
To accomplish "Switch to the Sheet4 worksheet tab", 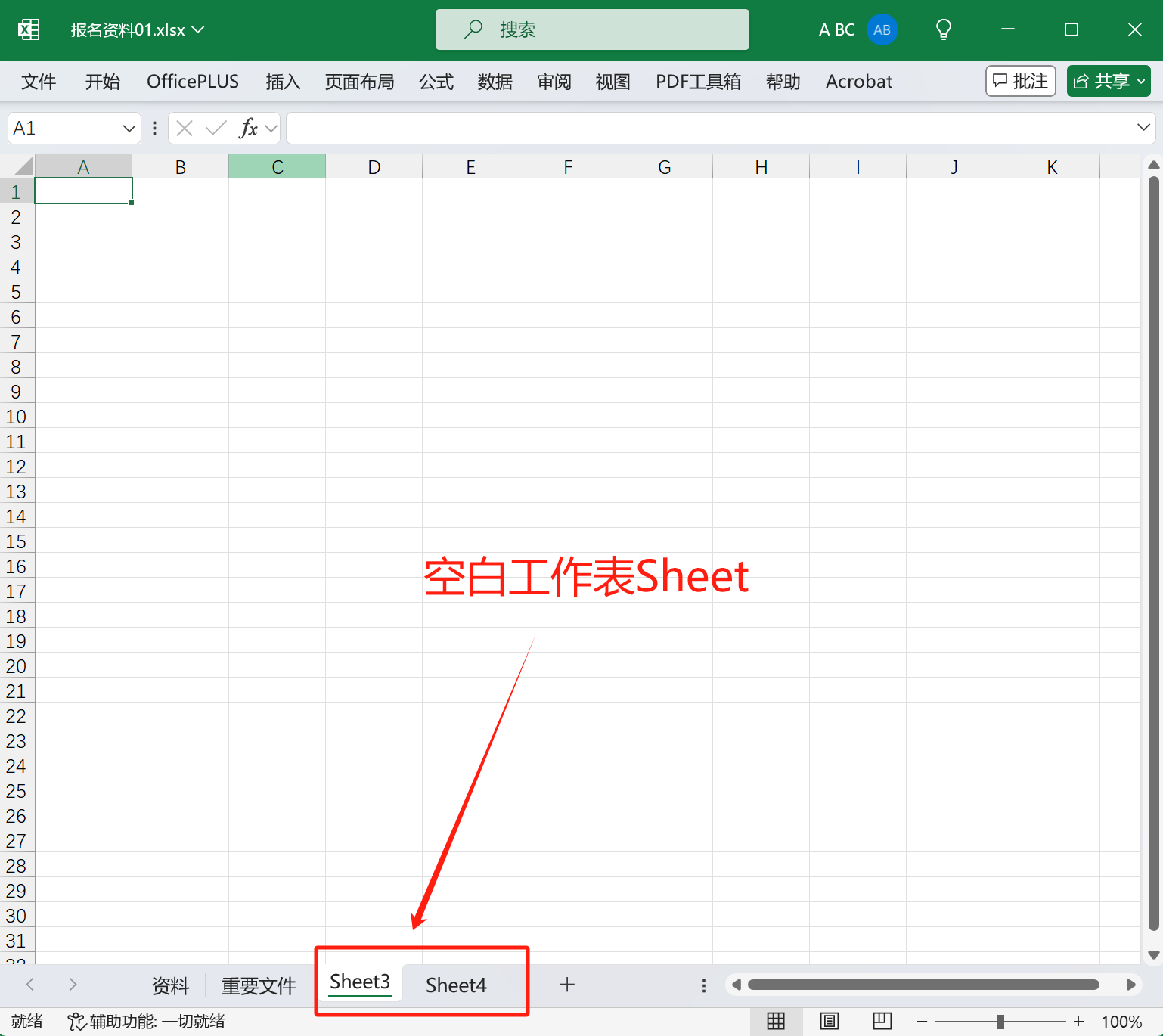I will [455, 985].
